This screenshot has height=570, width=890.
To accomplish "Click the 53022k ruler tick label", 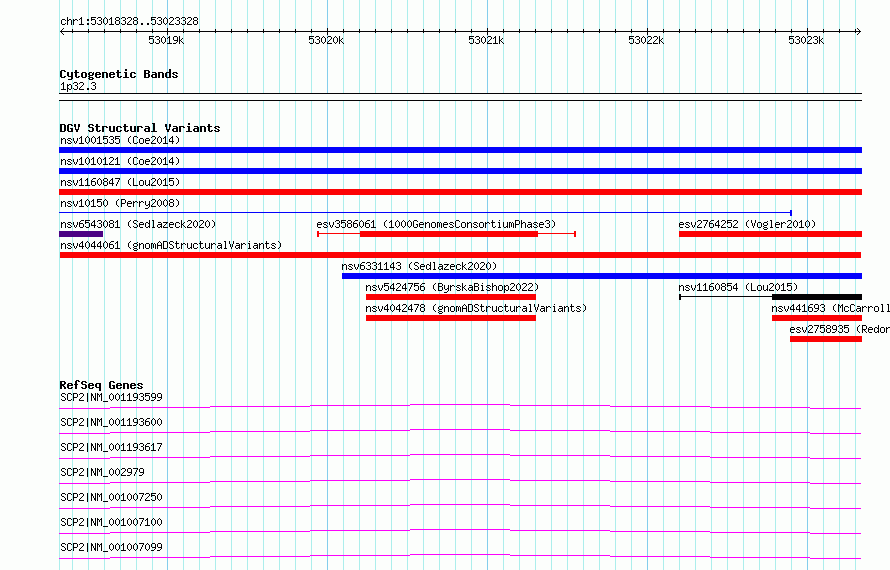I will click(x=646, y=40).
